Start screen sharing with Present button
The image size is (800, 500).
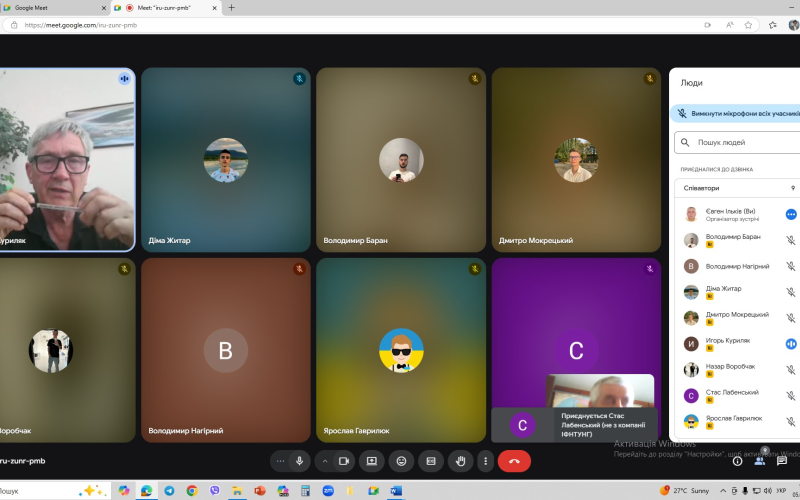tap(371, 461)
